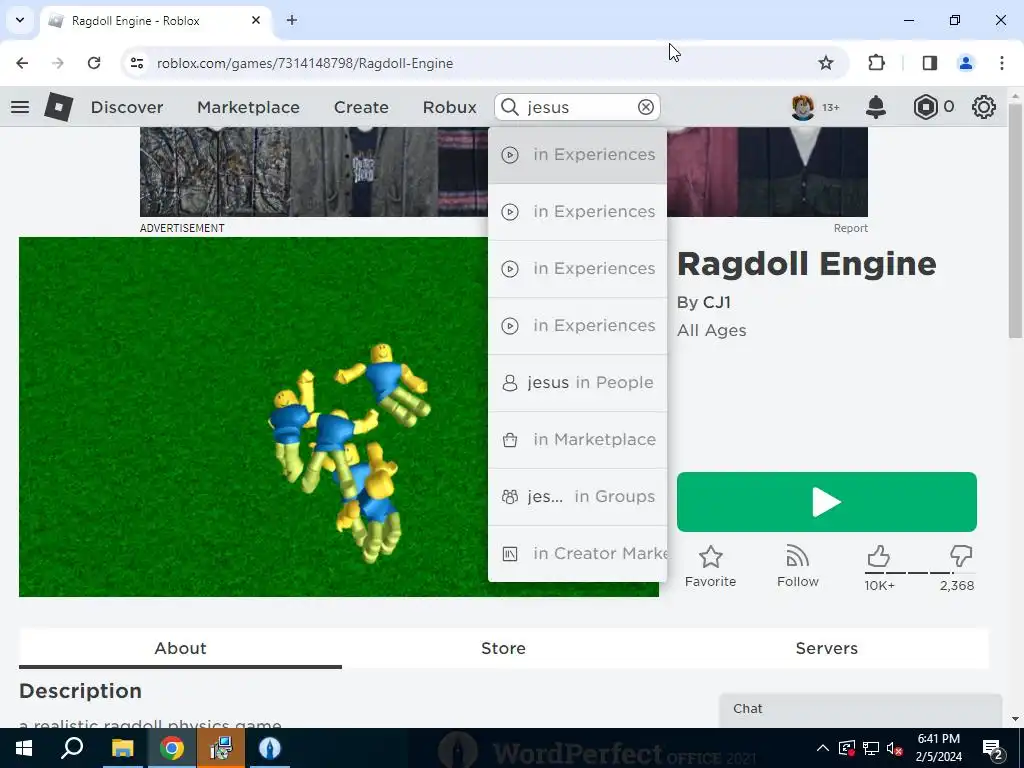1024x768 pixels.
Task: Click the browser address bar URL
Action: tap(305, 63)
